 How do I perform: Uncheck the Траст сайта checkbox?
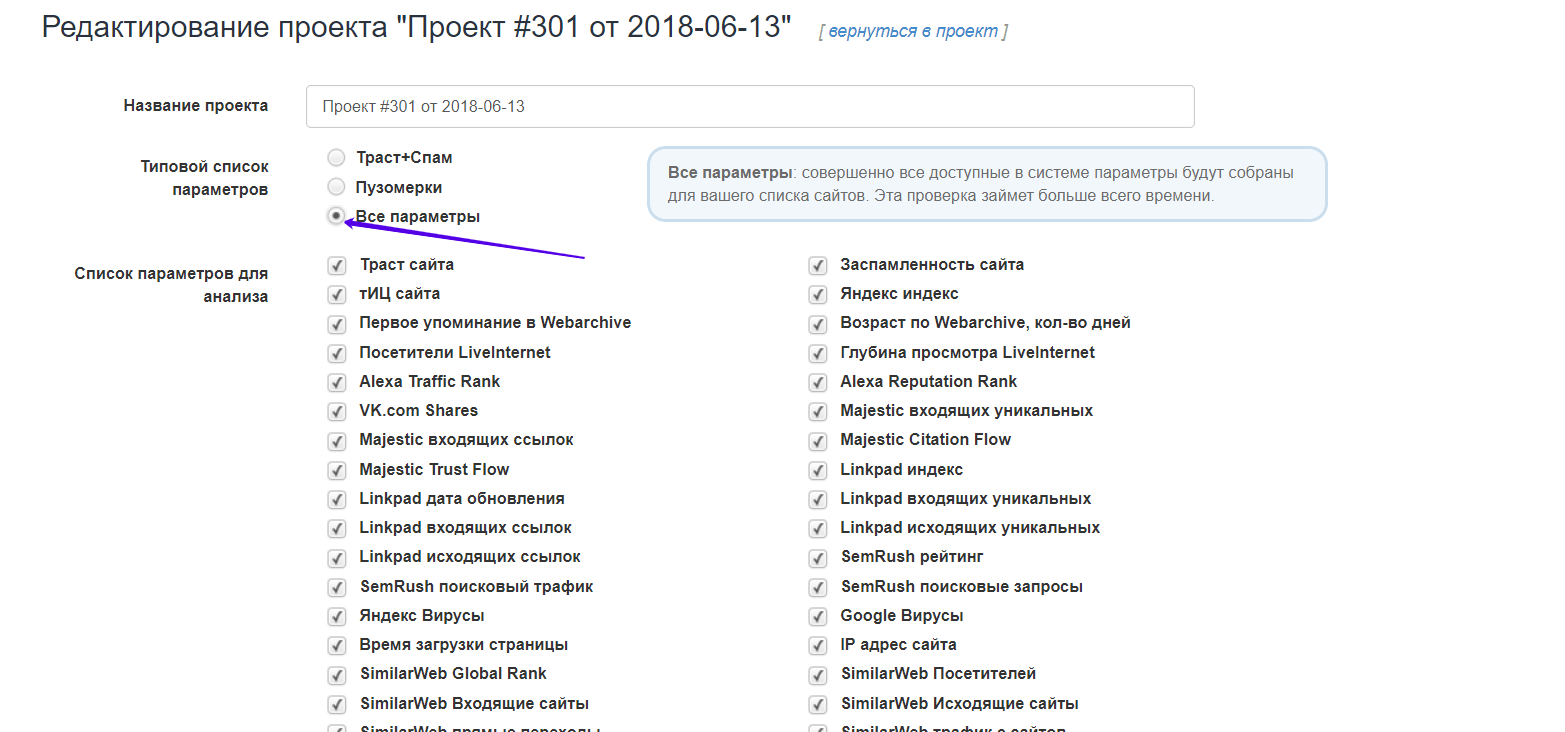[337, 265]
